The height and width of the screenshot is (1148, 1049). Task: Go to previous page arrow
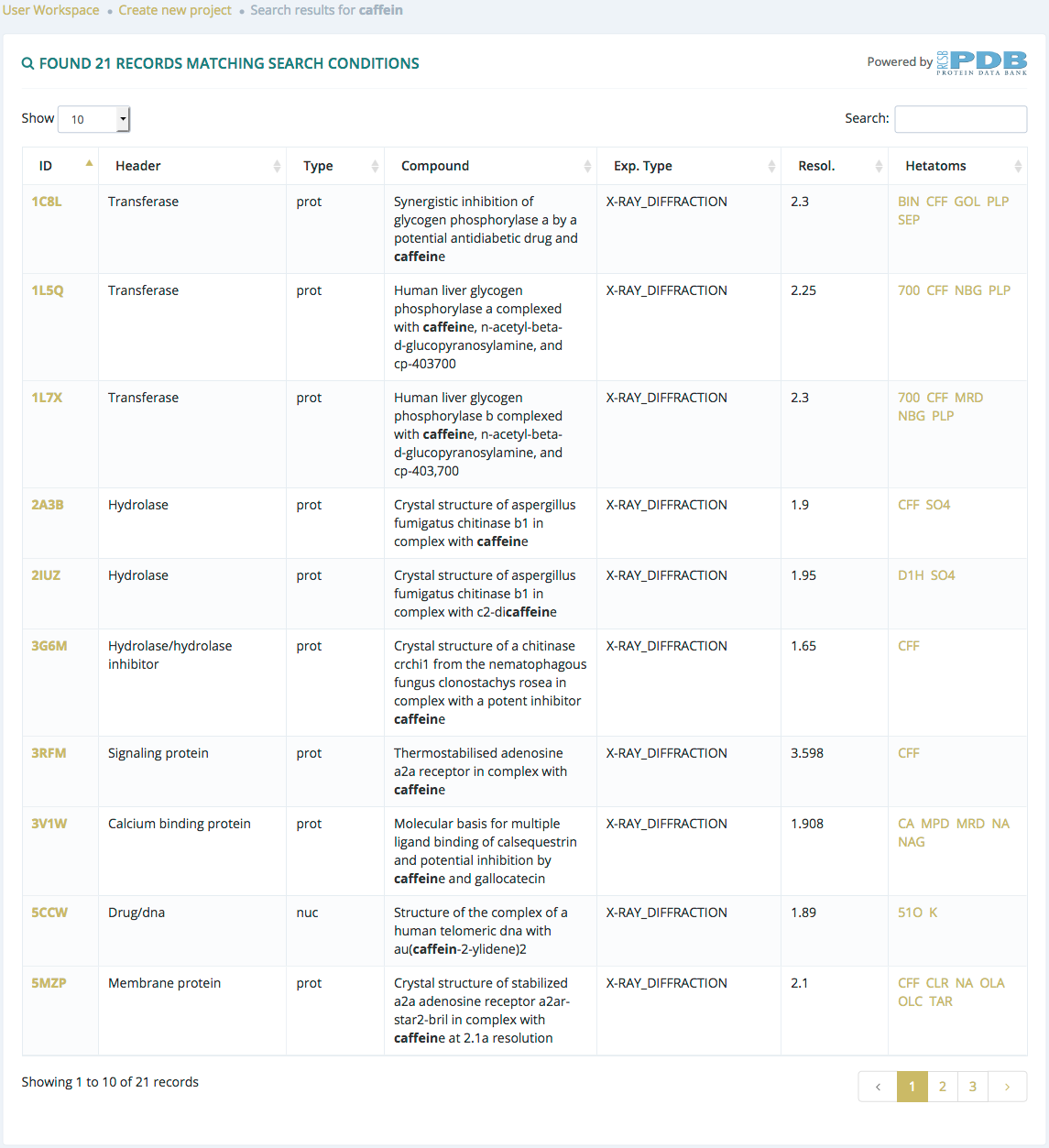point(878,1087)
